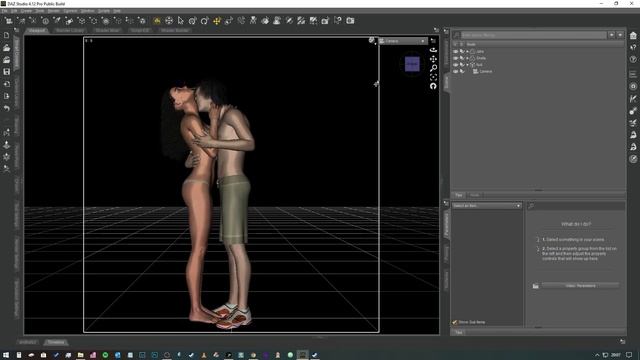Open the Camera view selection dropdown
Viewport: 640px width, 360px height.
pyautogui.click(x=403, y=41)
